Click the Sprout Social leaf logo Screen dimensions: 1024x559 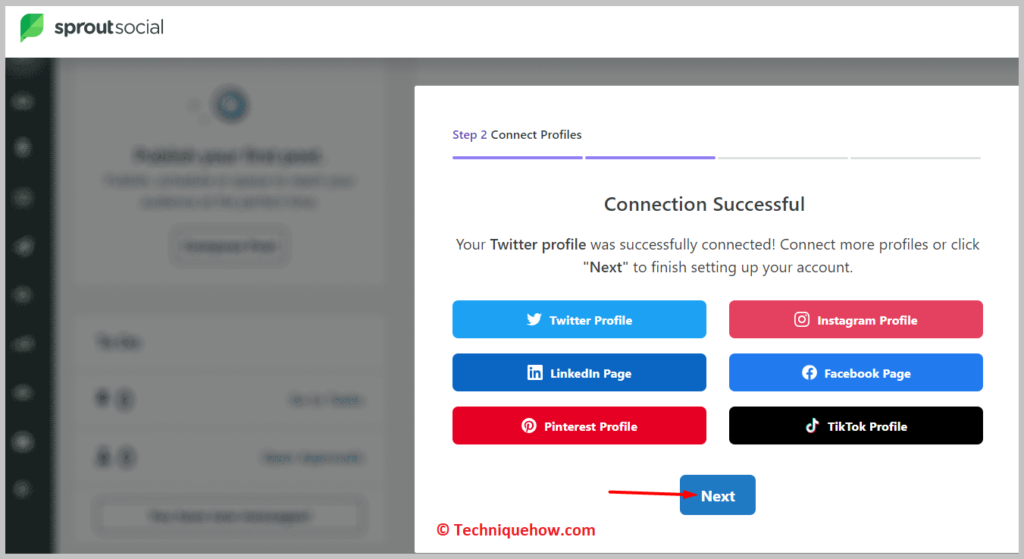tap(31, 27)
